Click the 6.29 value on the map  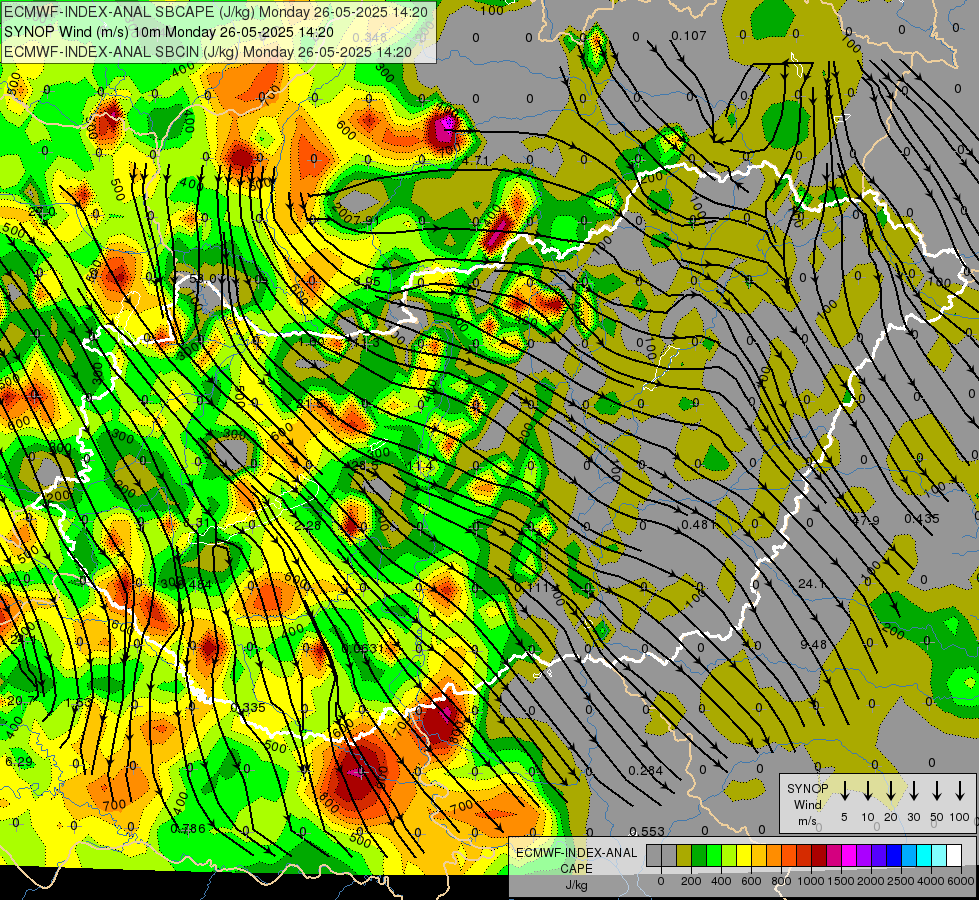[x=19, y=761]
